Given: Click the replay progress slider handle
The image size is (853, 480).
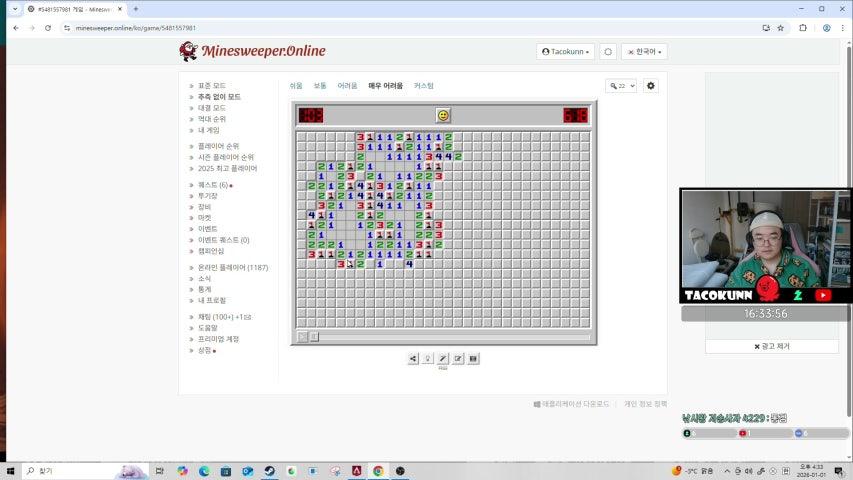Looking at the screenshot, I should coord(314,337).
